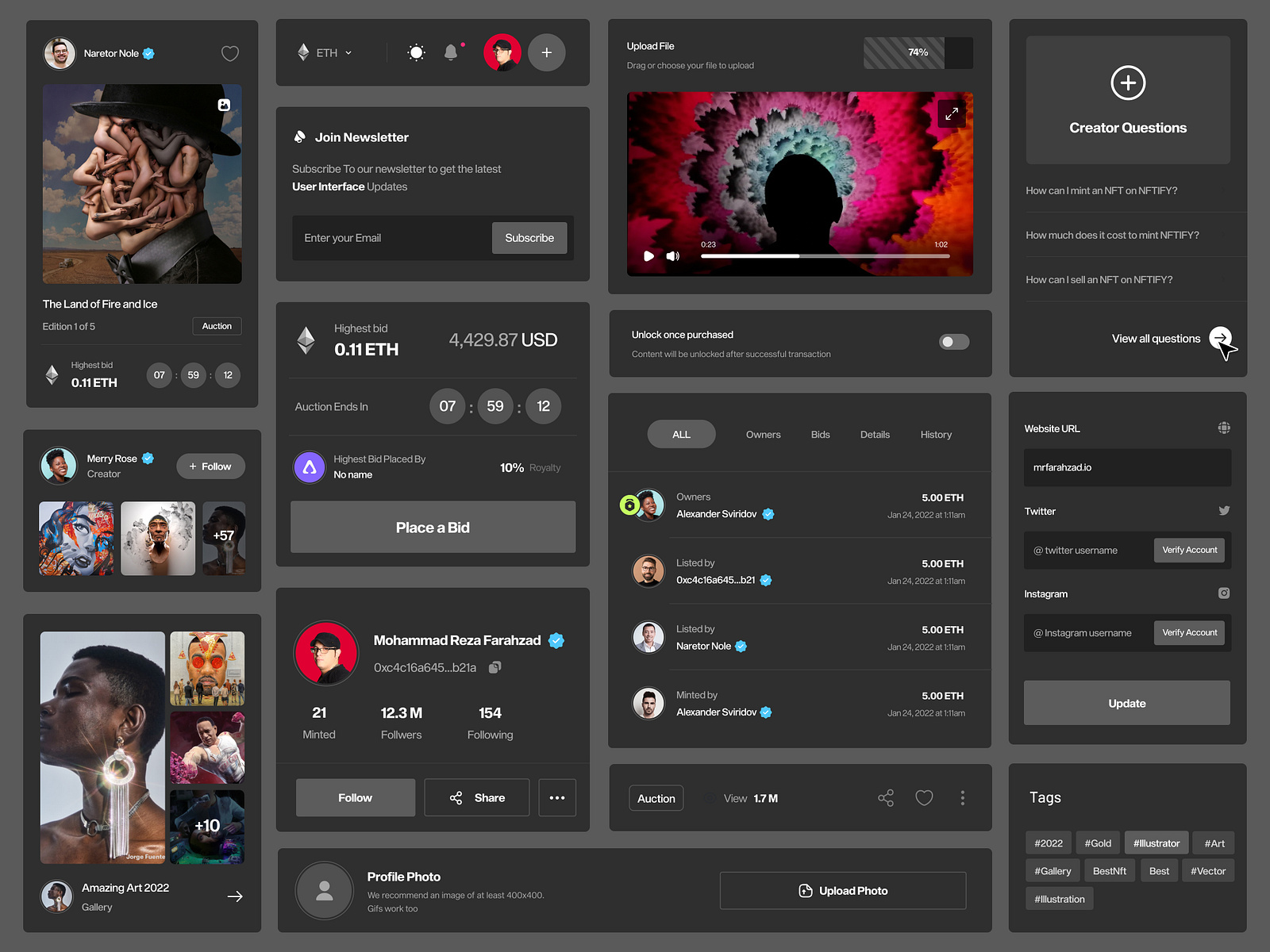This screenshot has width=1270, height=952.
Task: Open the ETH currency dropdown
Action: pos(325,53)
